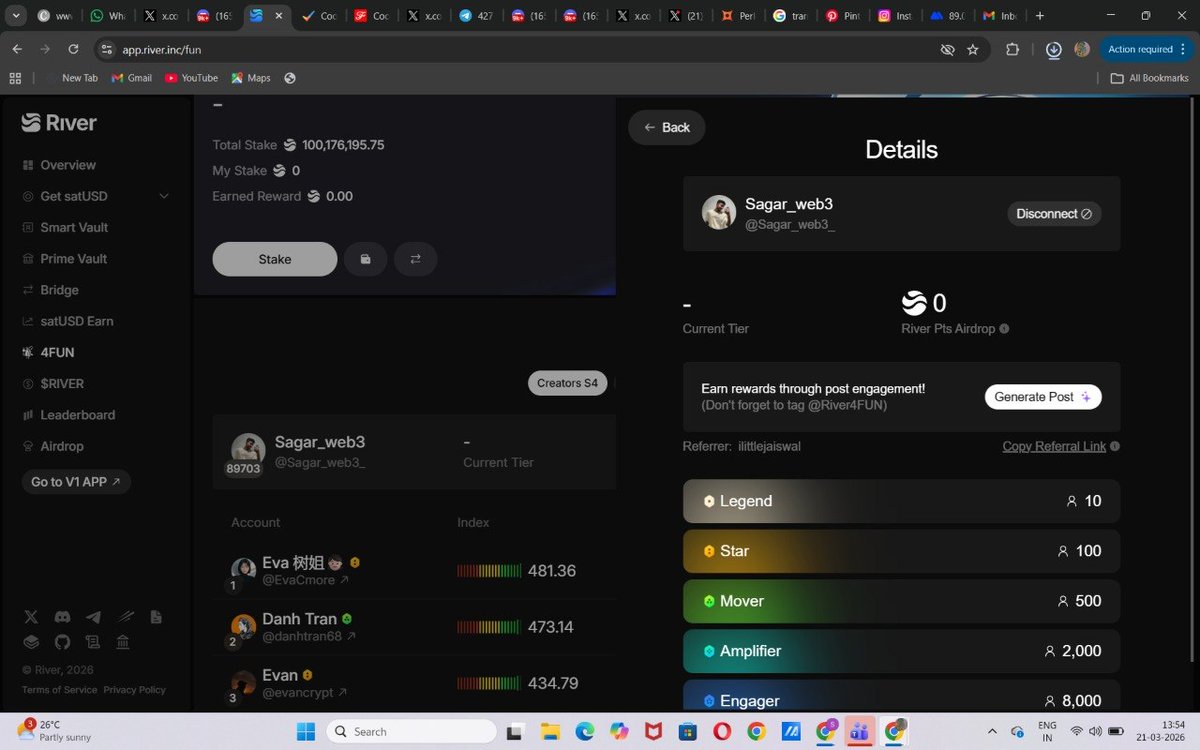
Task: Open Terms of Service link
Action: [x=59, y=690]
